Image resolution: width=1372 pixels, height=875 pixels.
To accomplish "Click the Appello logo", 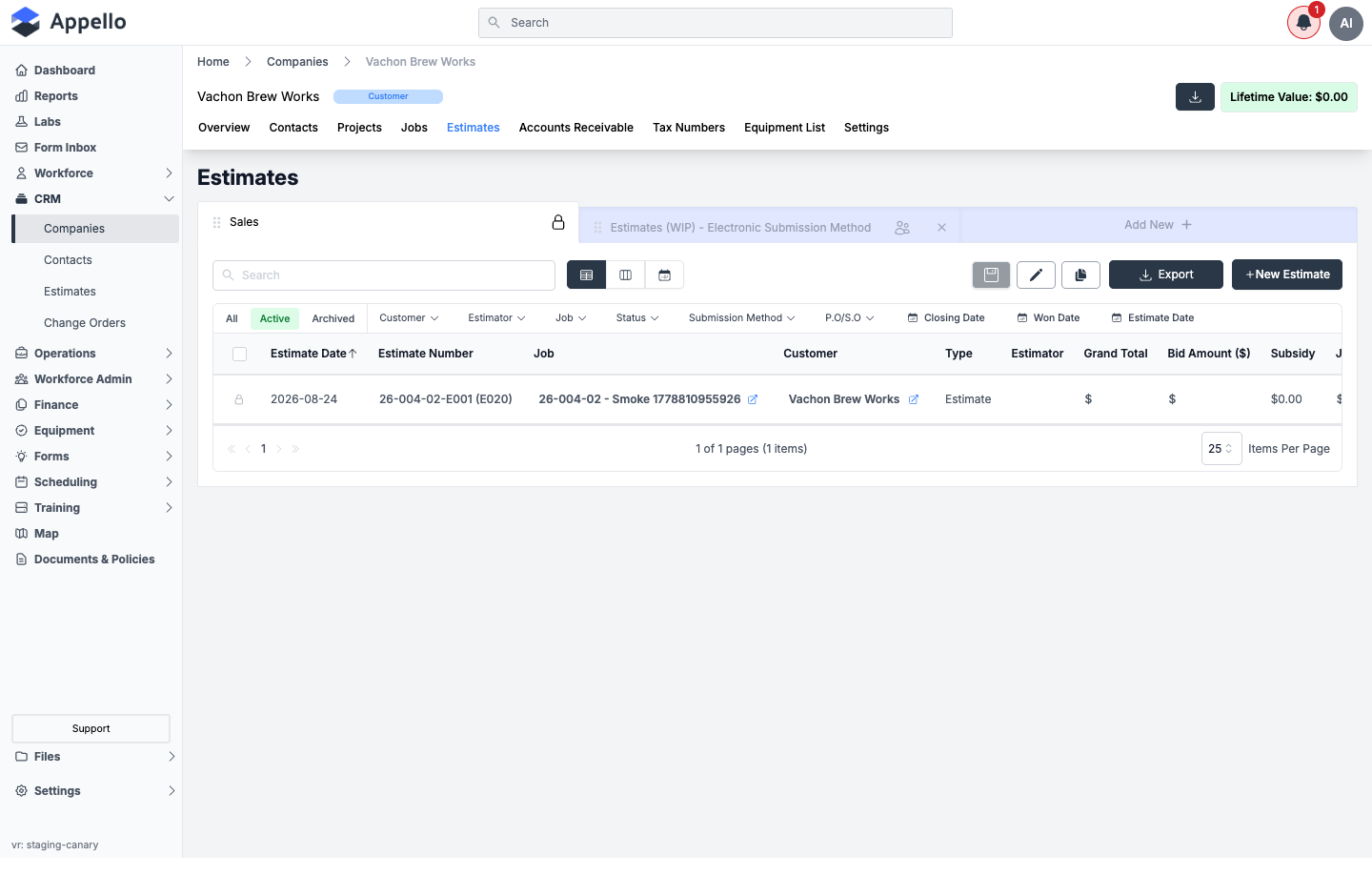I will pos(69,22).
